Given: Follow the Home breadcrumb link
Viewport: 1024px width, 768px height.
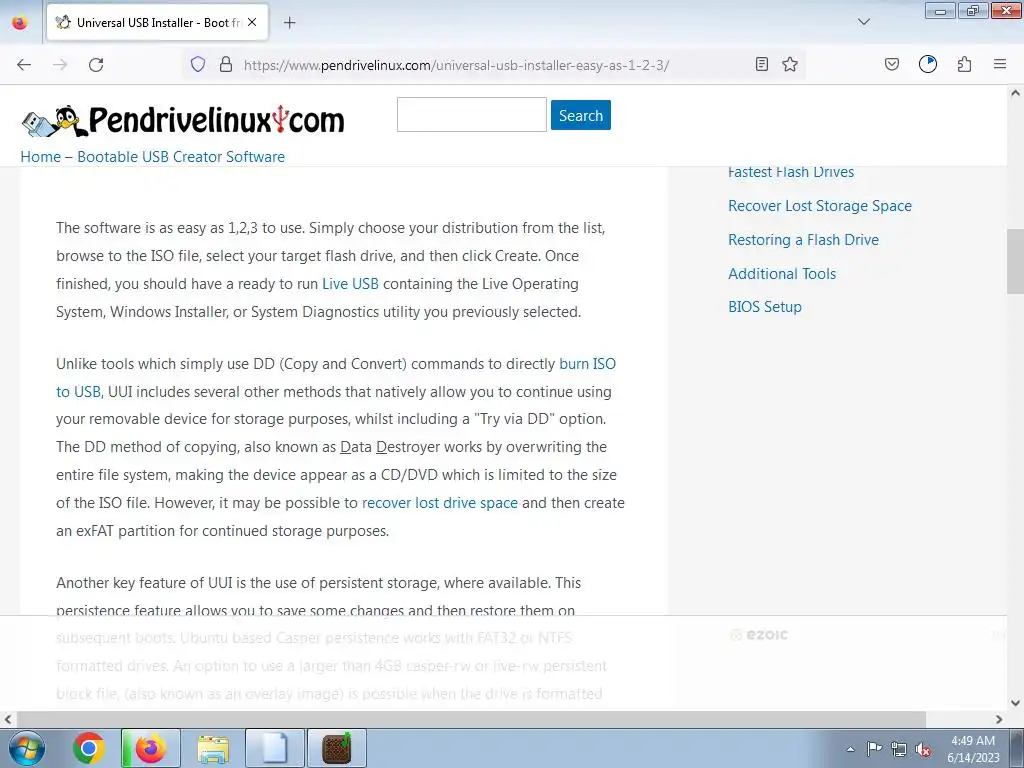Looking at the screenshot, I should 40,157.
